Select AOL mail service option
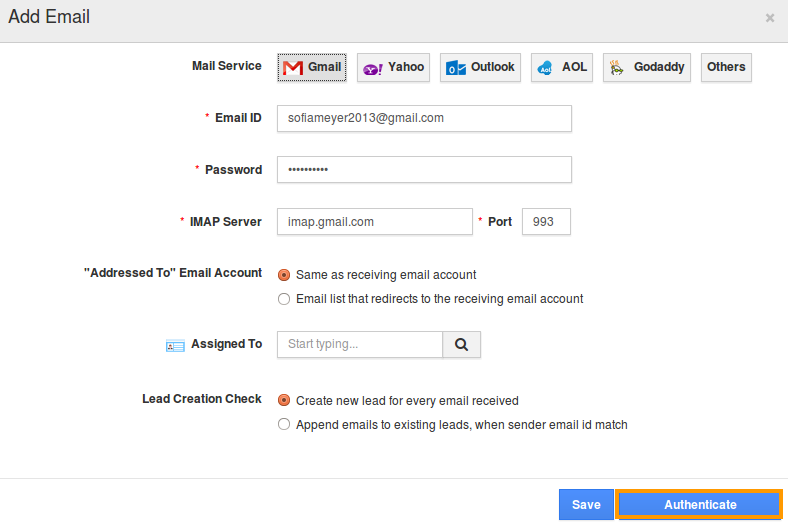This screenshot has width=788, height=523. [x=561, y=68]
